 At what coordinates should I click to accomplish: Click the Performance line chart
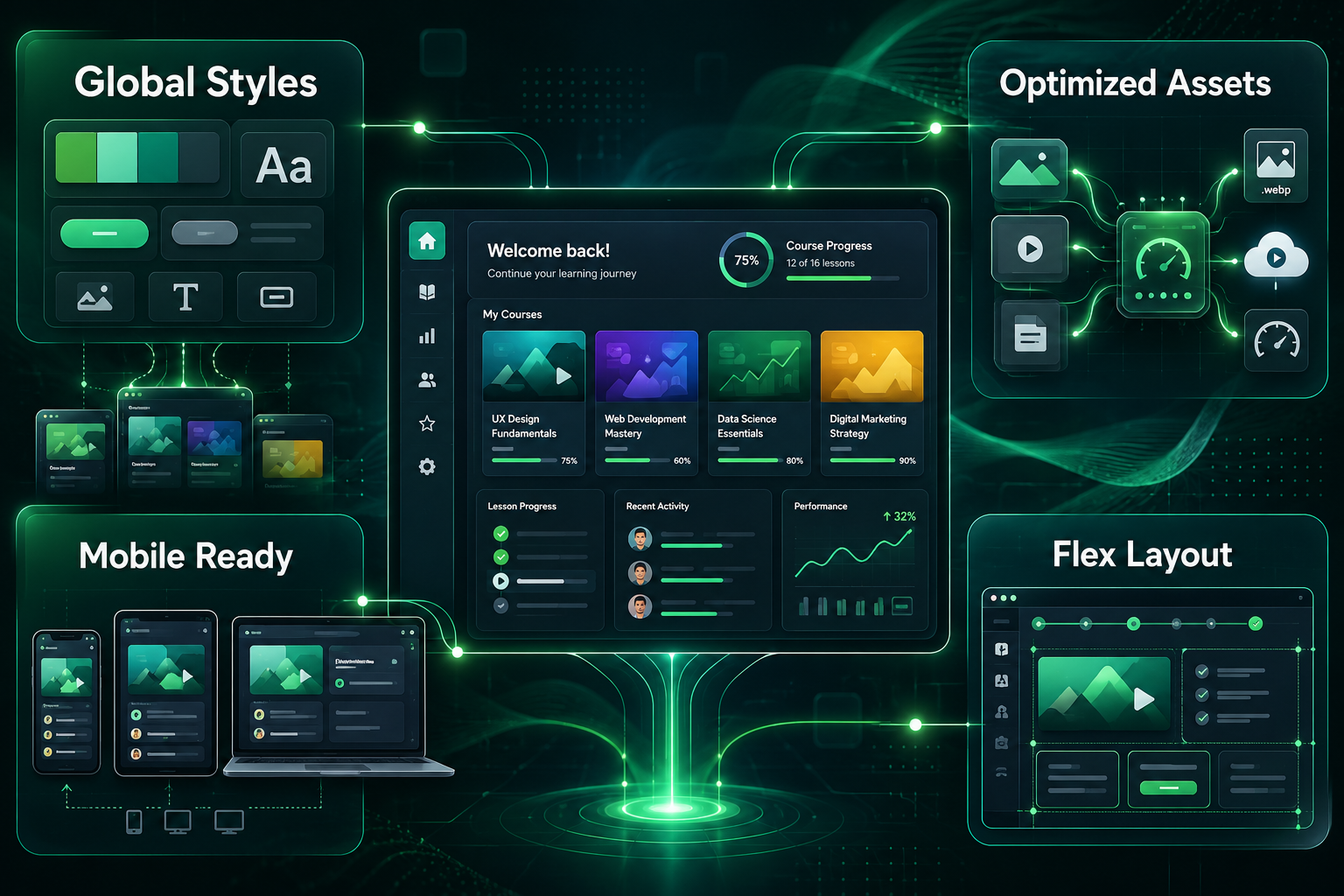(854, 556)
